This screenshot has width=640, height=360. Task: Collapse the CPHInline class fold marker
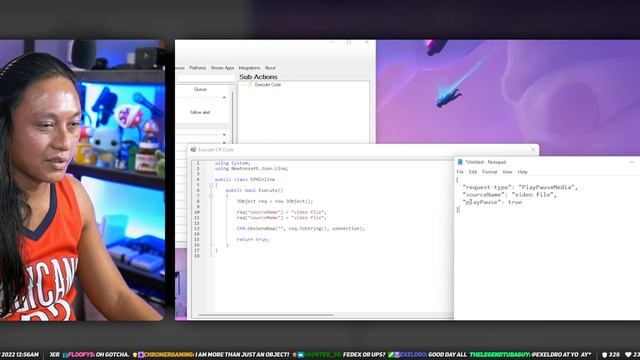211,185
